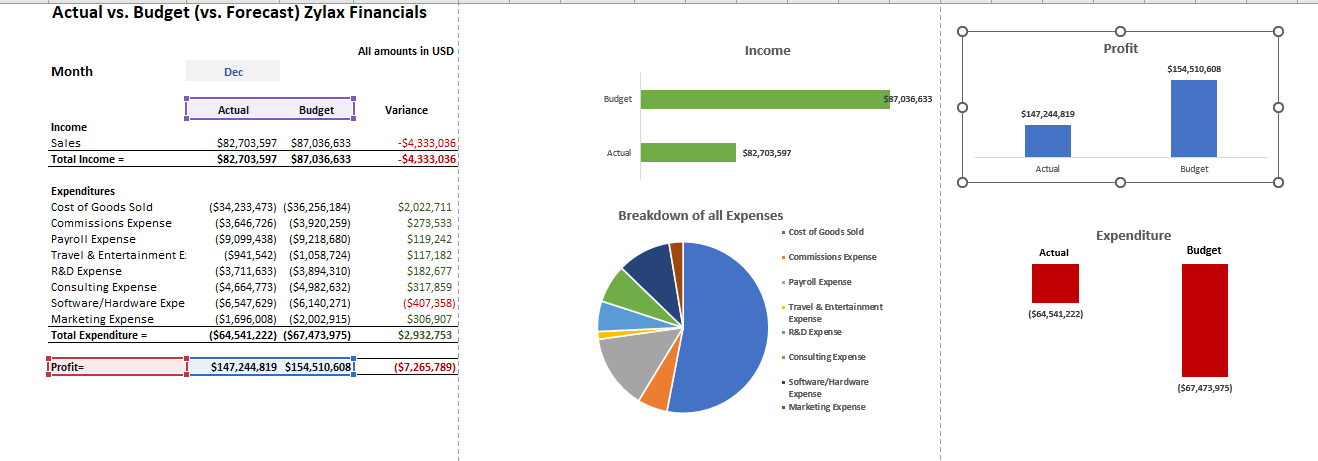Click the Profit= label cell
This screenshot has height=461, width=1318.
[x=115, y=367]
